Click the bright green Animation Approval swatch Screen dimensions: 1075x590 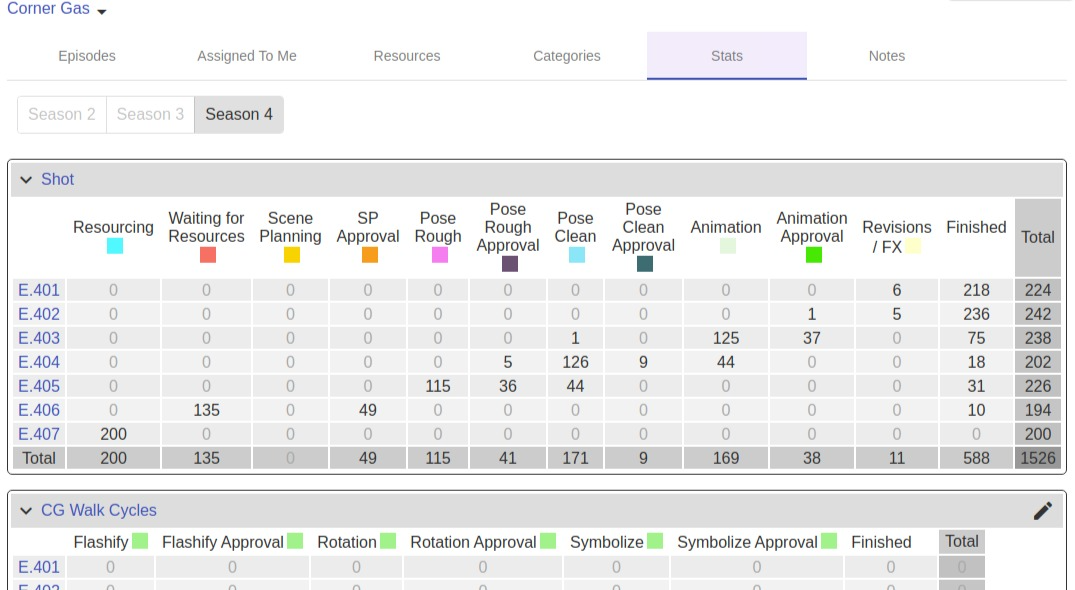point(813,255)
